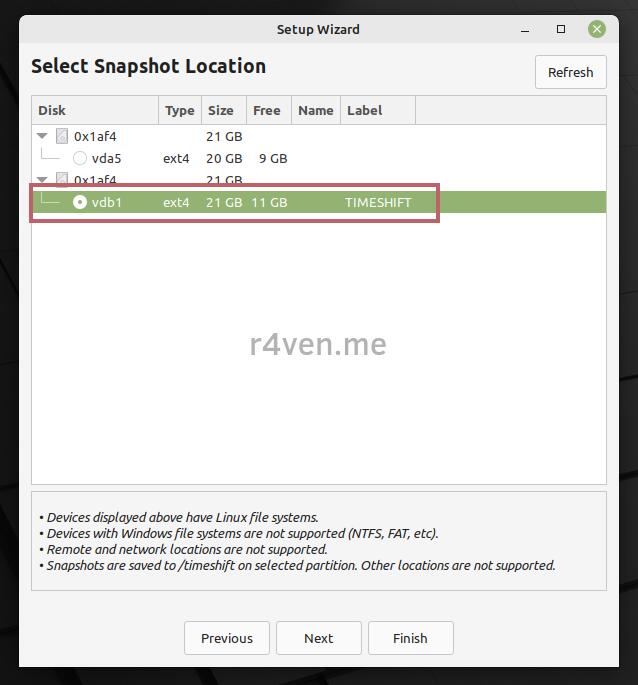
Task: Maximize the Setup Wizard window
Action: (561, 29)
